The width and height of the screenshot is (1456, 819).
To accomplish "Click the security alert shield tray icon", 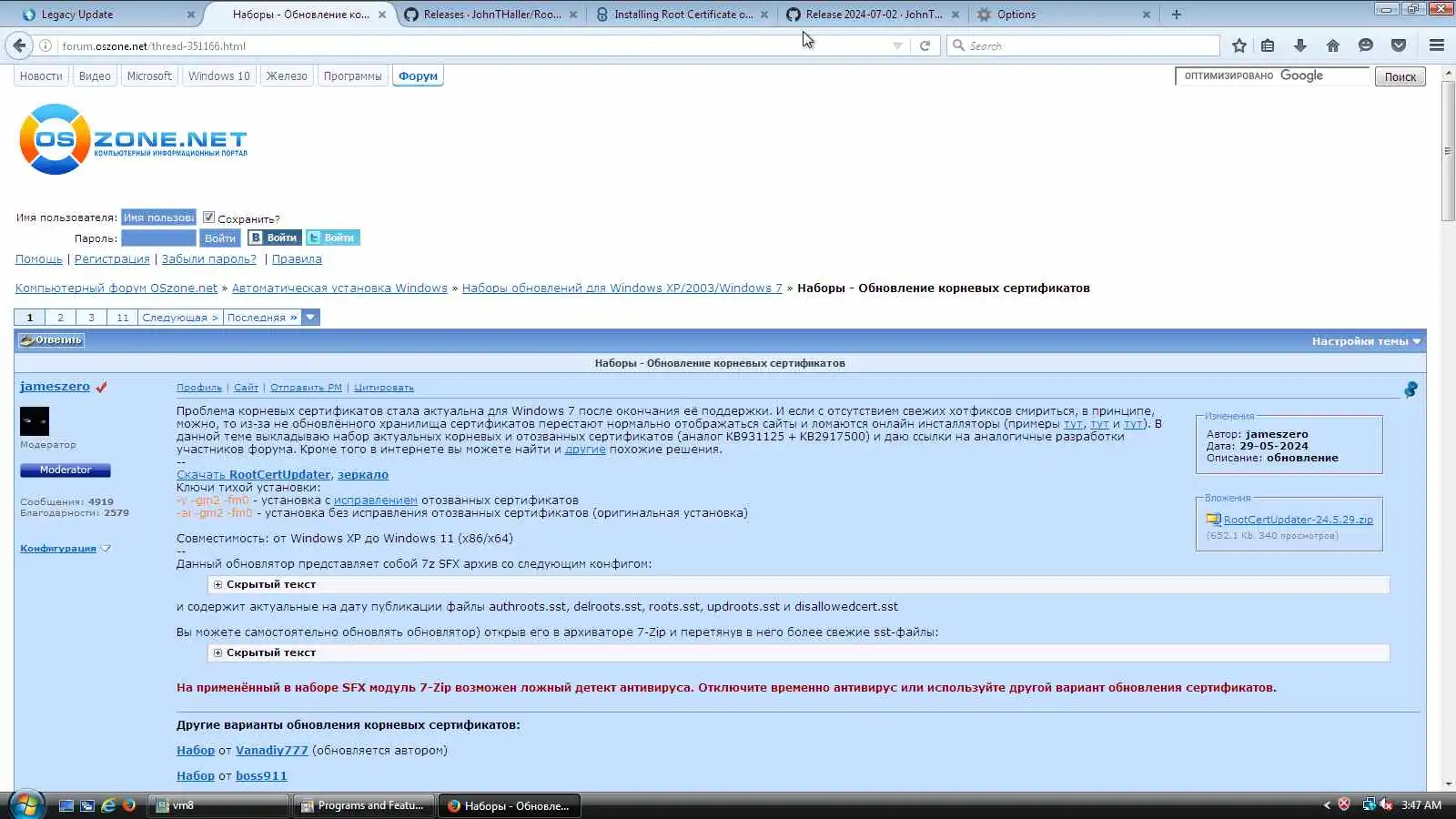I will point(1344,804).
